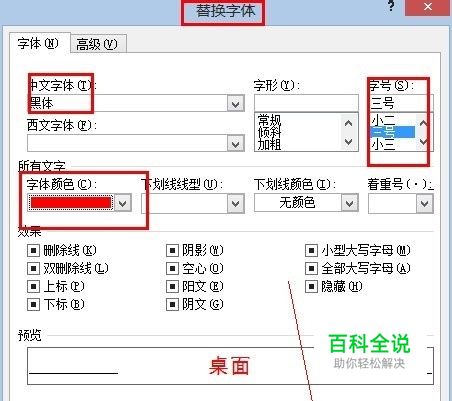Image resolution: width=452 pixels, height=401 pixels.
Task: Open the 下划线线型 dropdown arrow
Action: tap(235, 203)
